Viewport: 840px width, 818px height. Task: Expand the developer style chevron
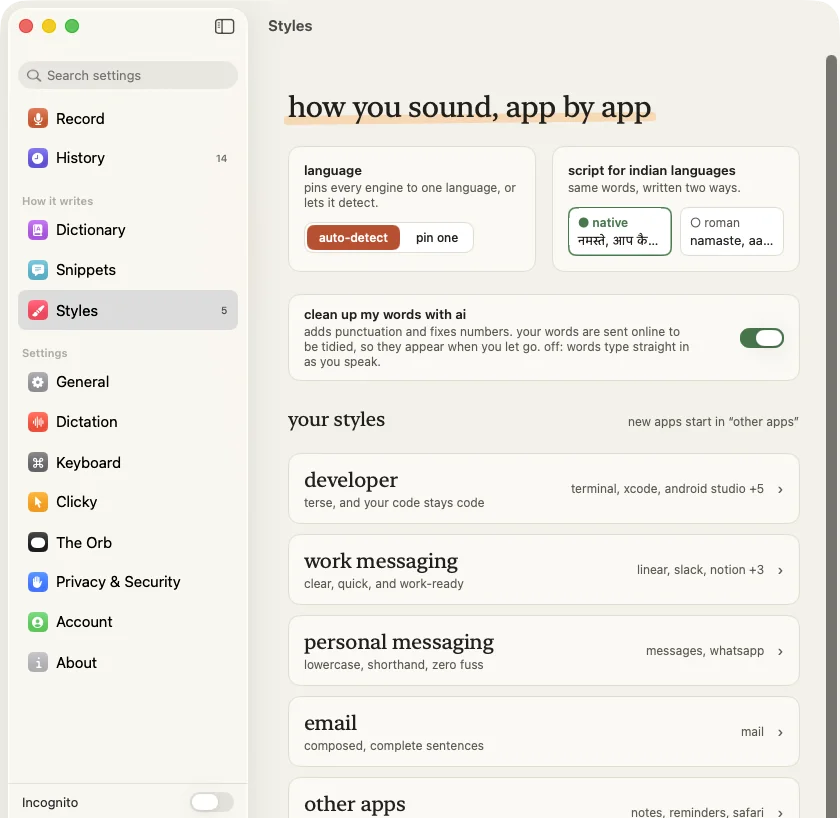pos(780,490)
